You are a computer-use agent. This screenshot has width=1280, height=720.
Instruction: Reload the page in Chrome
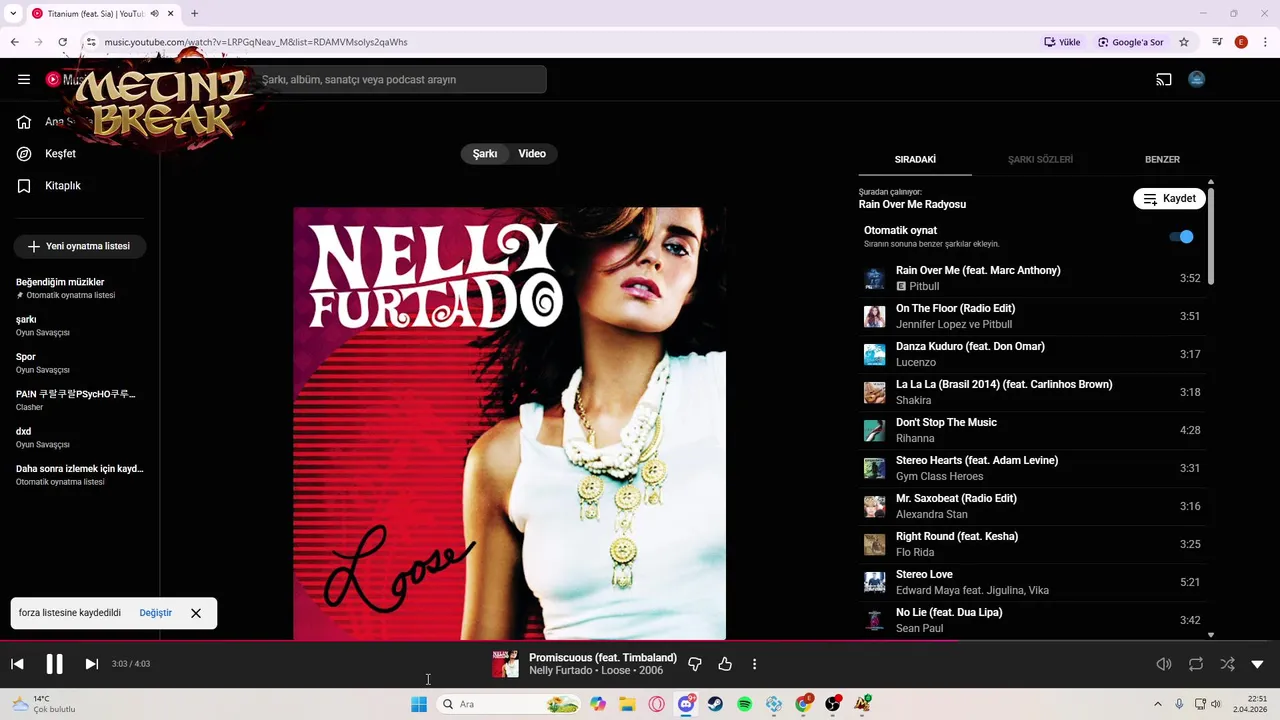(63, 42)
